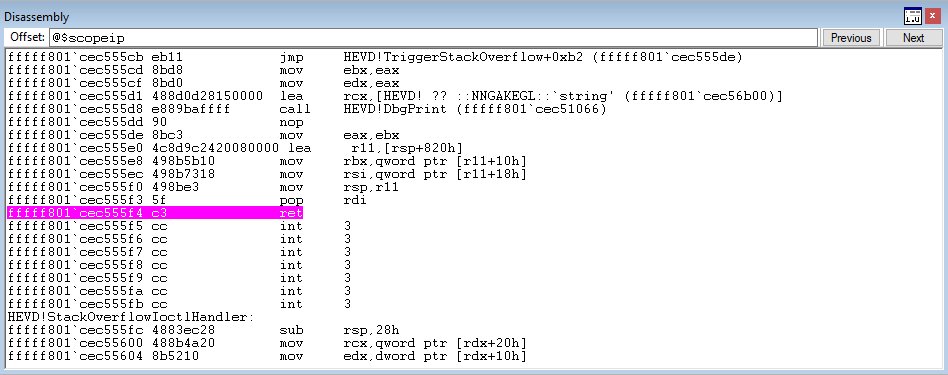Click the first int 3 instruction after ret
Viewport: 948px width, 375px height.
coord(179,226)
